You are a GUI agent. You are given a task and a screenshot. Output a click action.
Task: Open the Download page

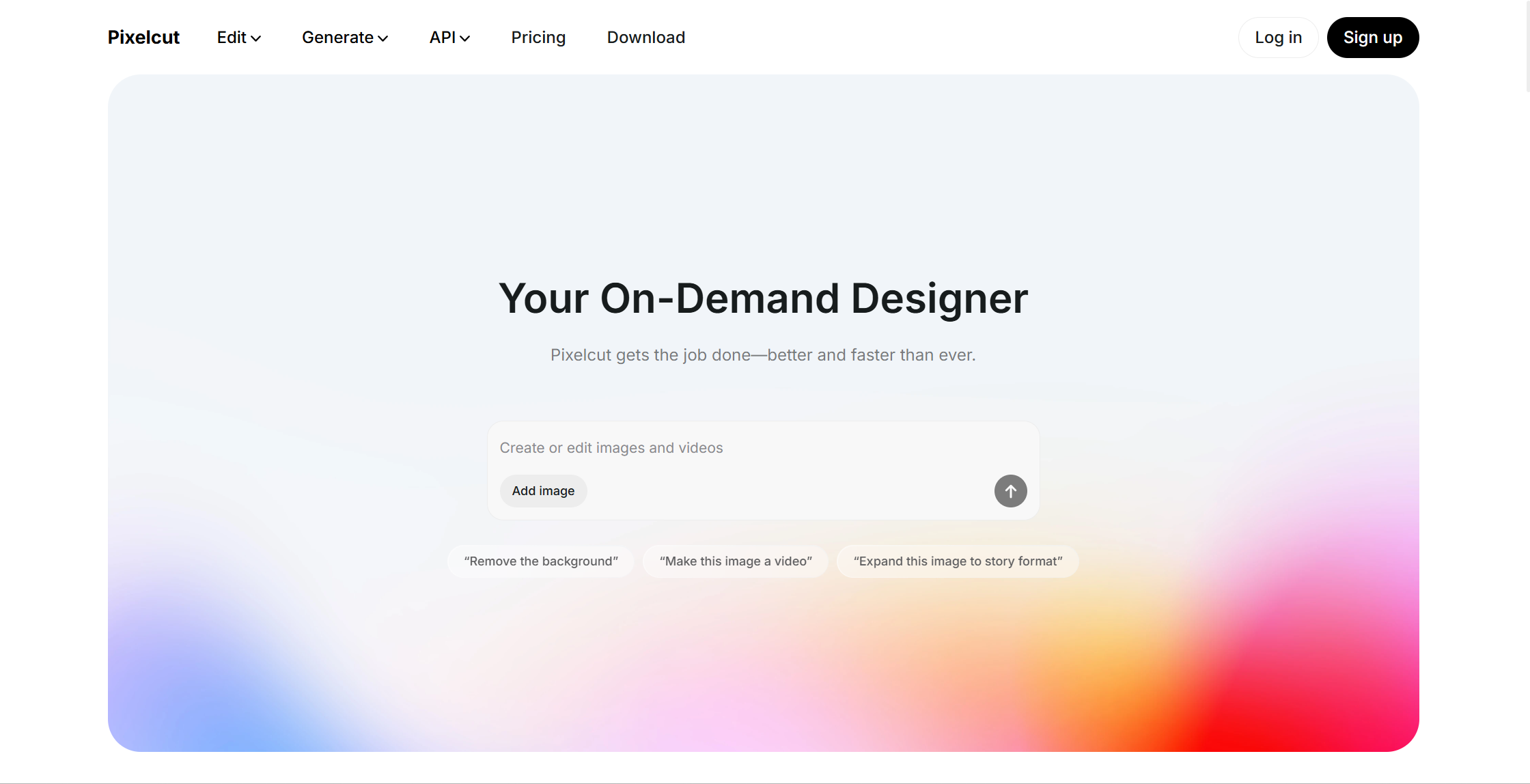pyautogui.click(x=645, y=38)
